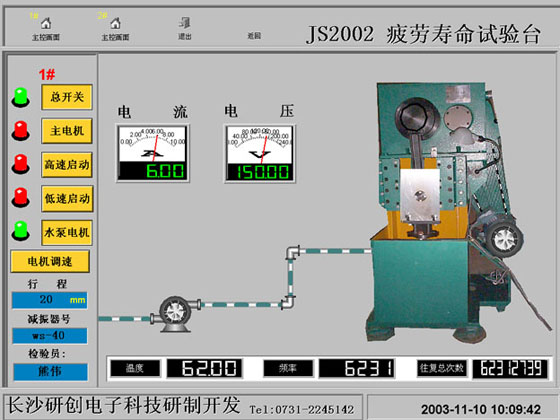Click red lamp beside 低速启动
The height and width of the screenshot is (420, 560).
(21, 197)
